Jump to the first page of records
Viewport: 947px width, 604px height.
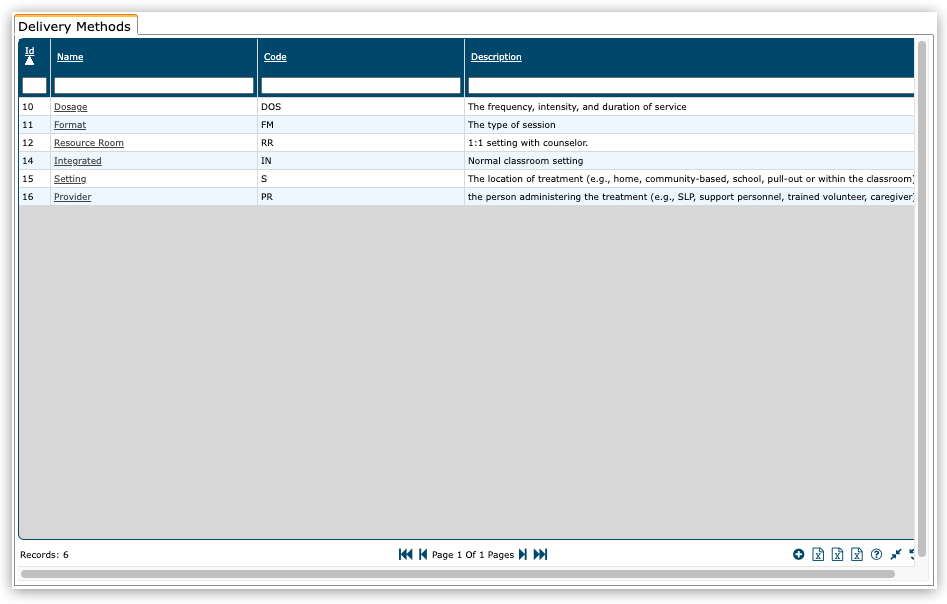pos(405,554)
